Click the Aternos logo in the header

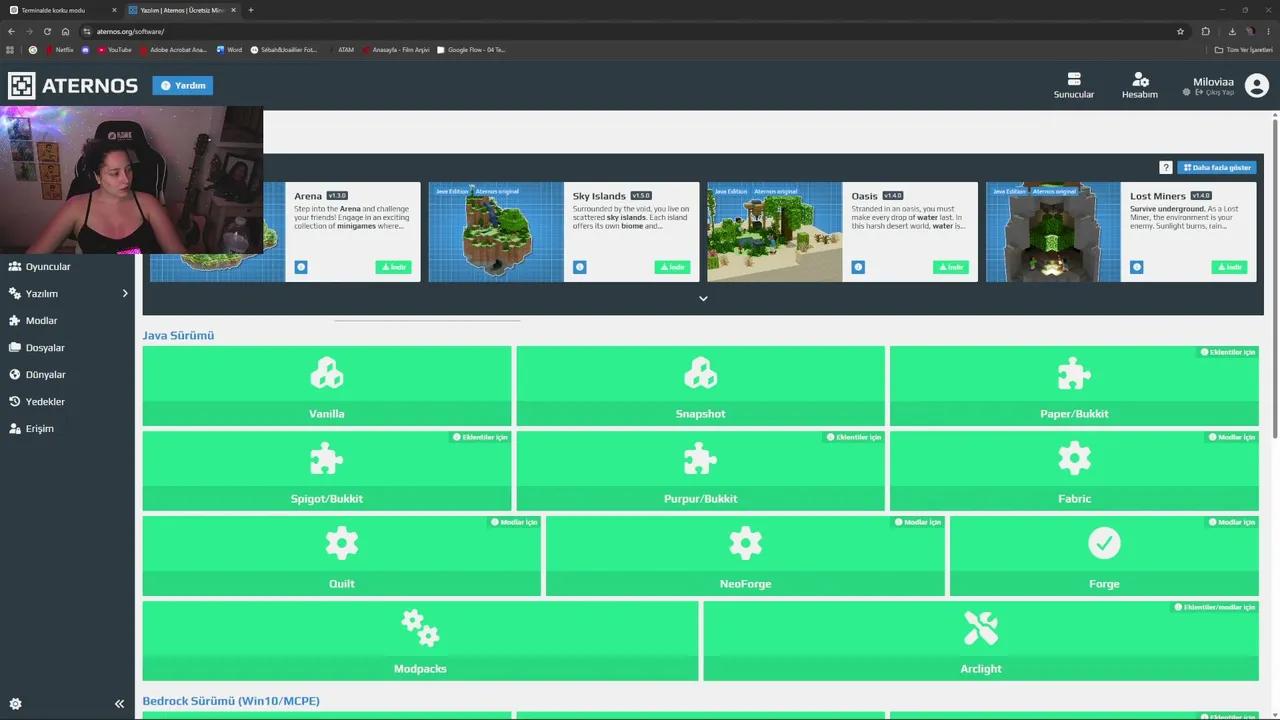[x=73, y=86]
